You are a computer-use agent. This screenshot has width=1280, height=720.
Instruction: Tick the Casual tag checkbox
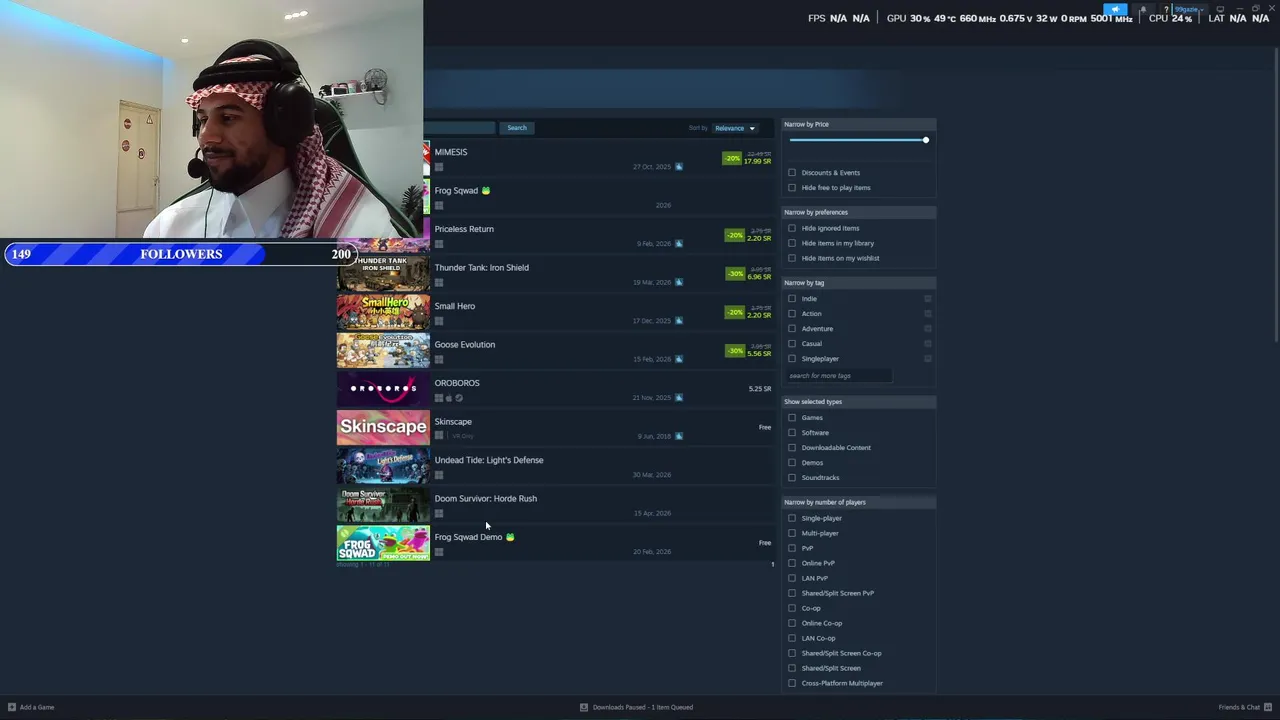(792, 344)
